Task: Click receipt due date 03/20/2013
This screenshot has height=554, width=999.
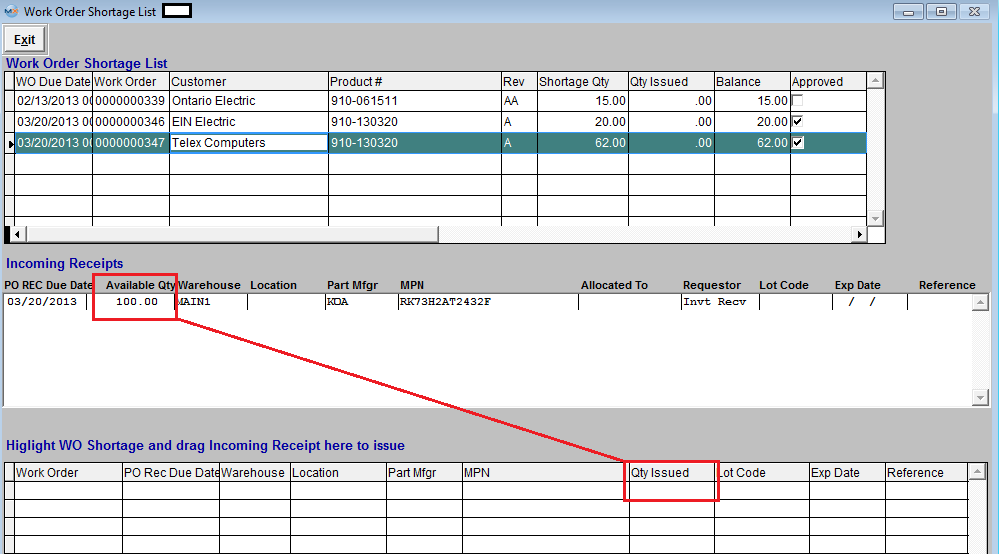Action: click(x=42, y=302)
